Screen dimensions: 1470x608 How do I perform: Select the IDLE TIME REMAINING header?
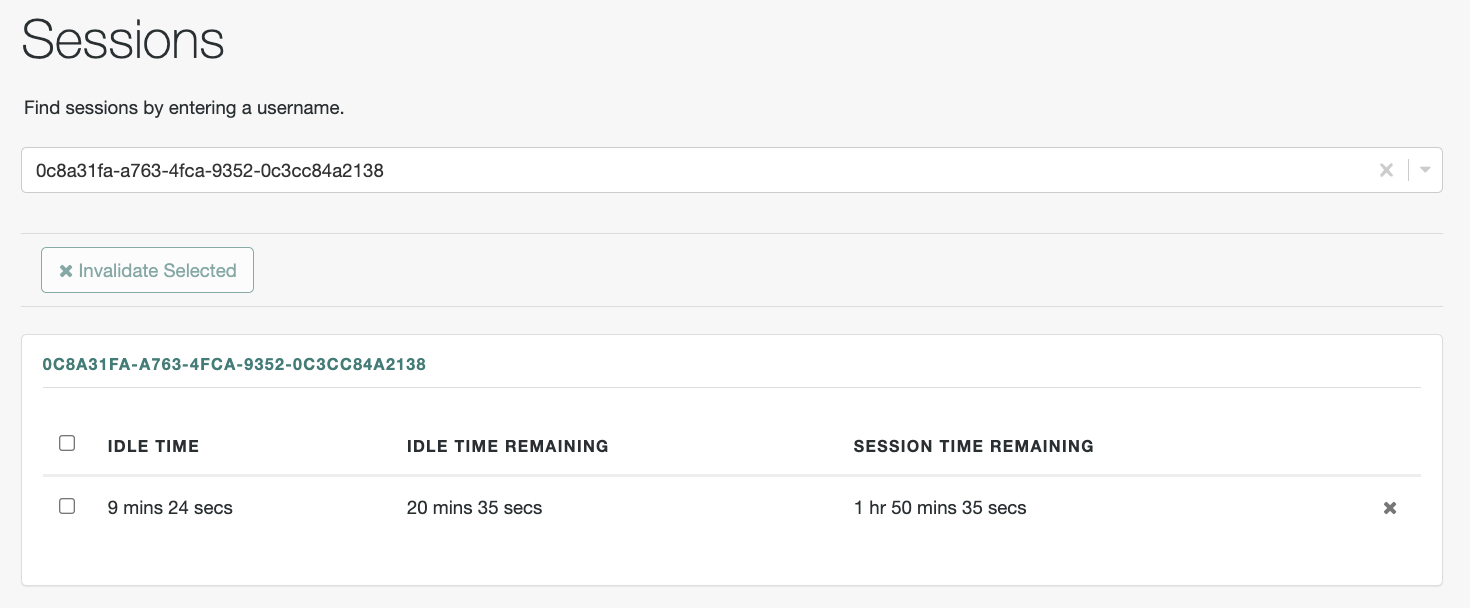[506, 446]
